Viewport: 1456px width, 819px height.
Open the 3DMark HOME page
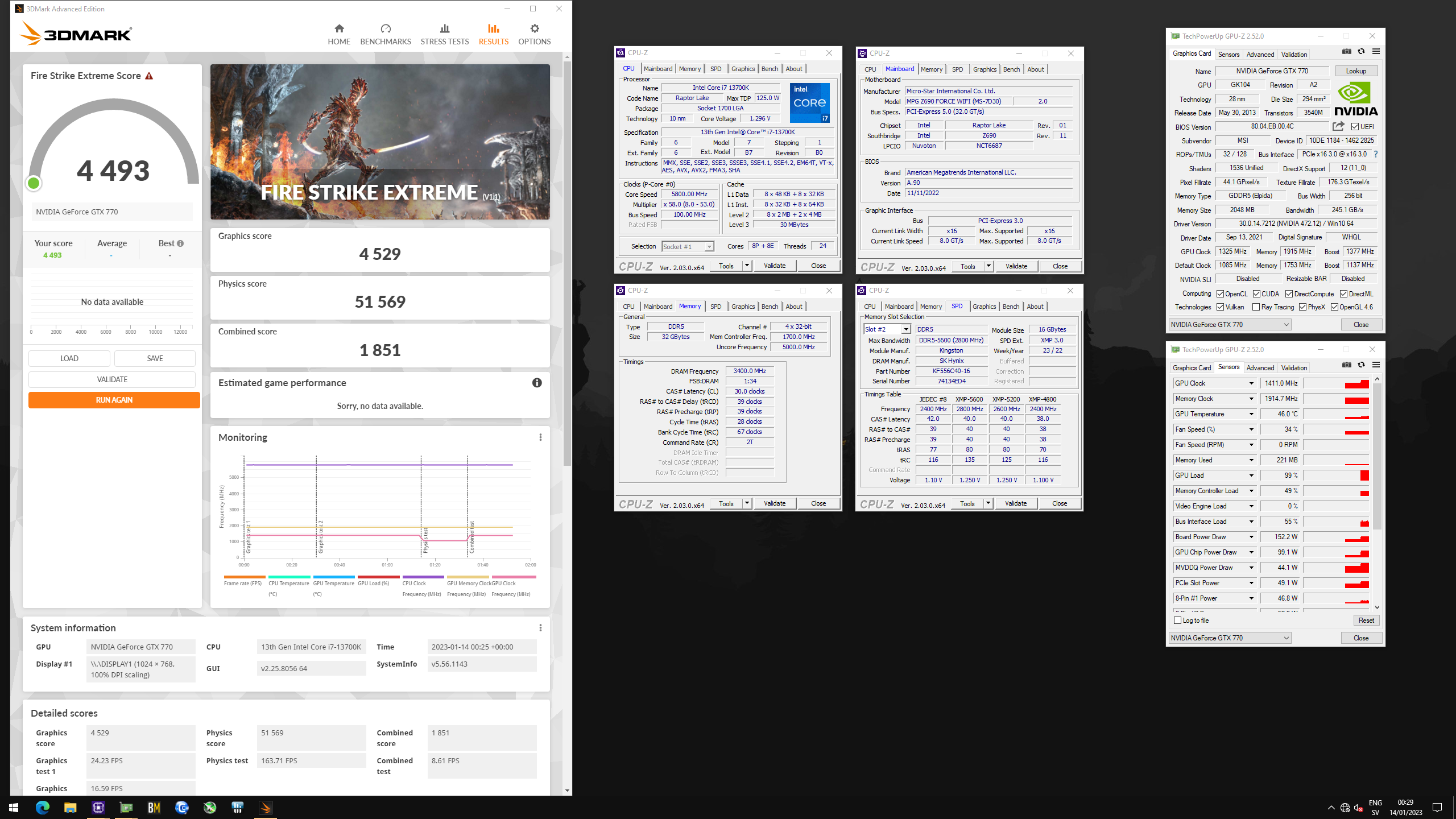[x=339, y=34]
